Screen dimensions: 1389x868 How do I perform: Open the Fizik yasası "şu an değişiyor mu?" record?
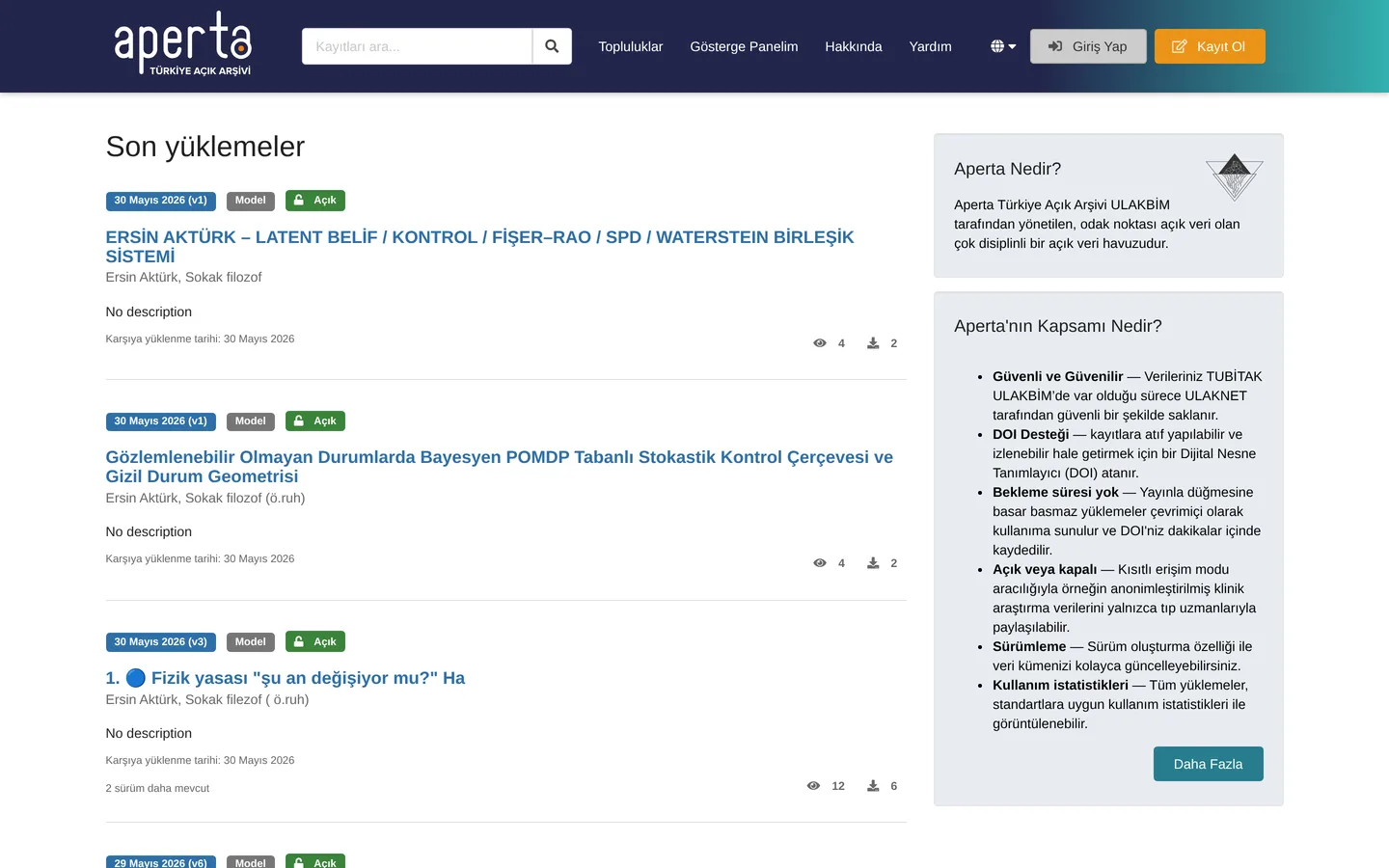(286, 678)
